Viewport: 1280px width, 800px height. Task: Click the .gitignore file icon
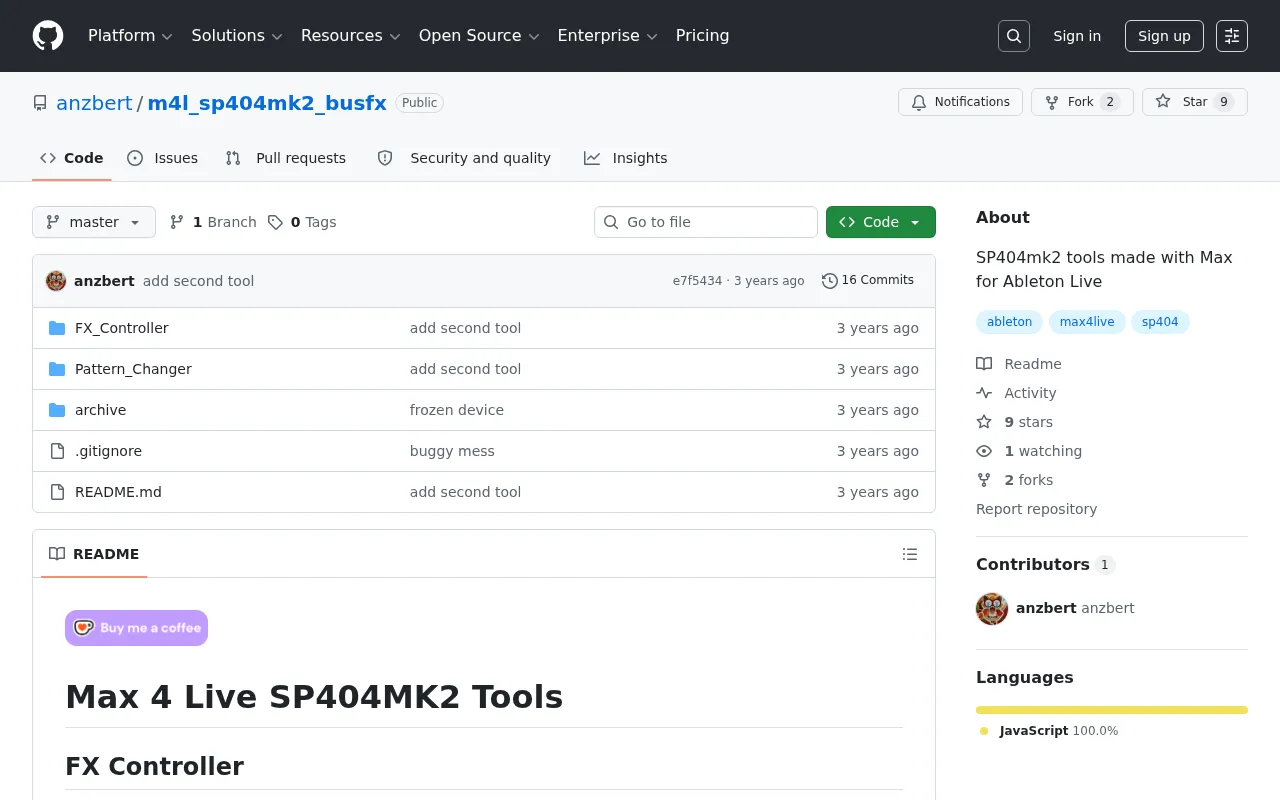[x=57, y=451]
